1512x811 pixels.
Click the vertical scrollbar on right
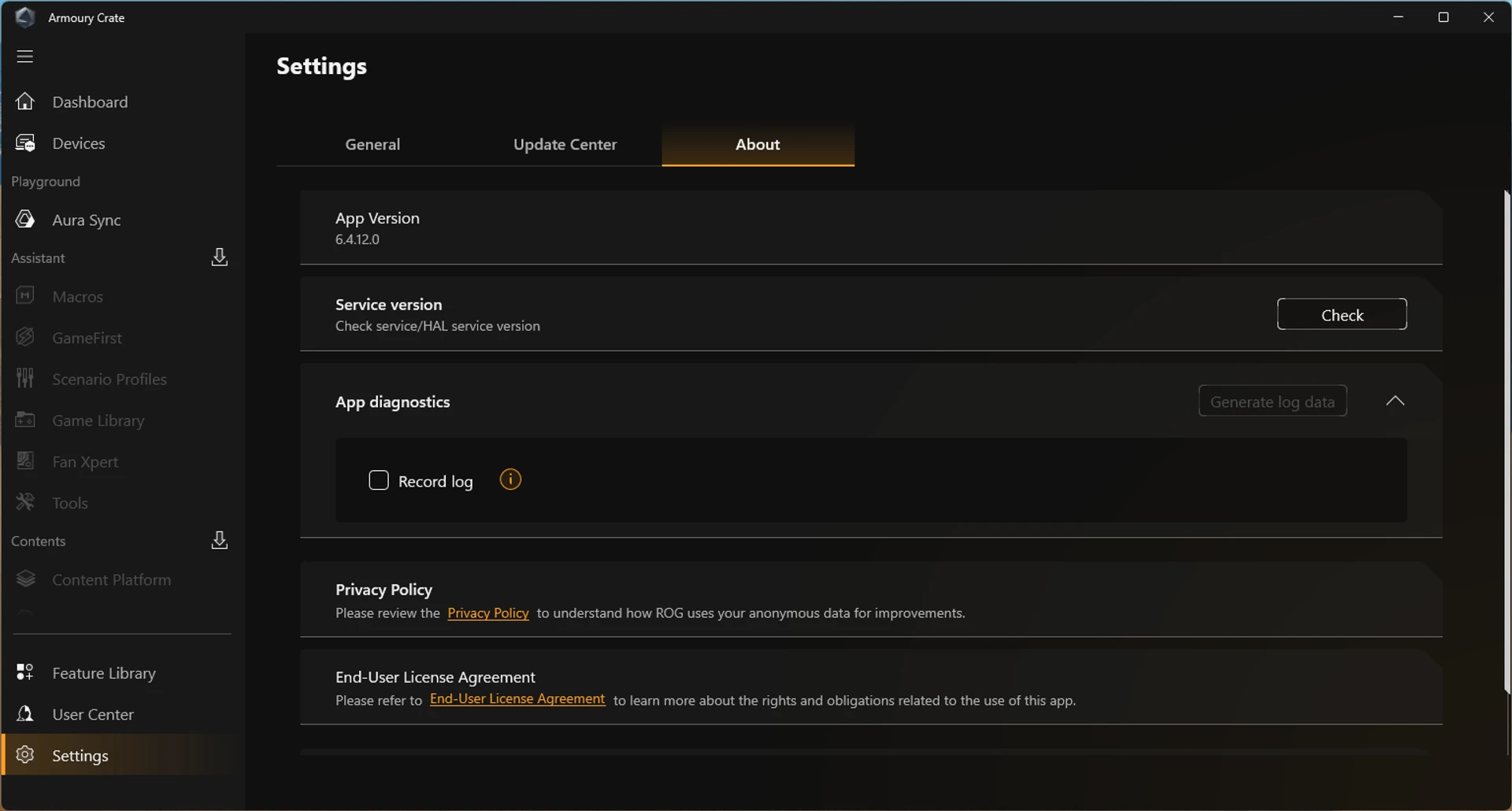click(1506, 441)
